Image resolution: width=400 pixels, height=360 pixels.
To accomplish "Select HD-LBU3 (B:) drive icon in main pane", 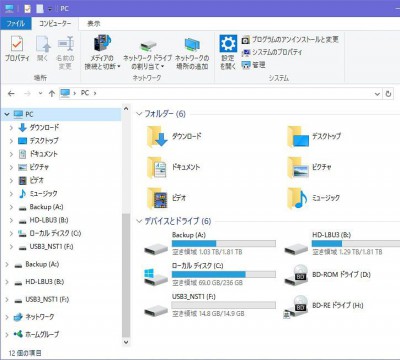I will pyautogui.click(x=296, y=248).
